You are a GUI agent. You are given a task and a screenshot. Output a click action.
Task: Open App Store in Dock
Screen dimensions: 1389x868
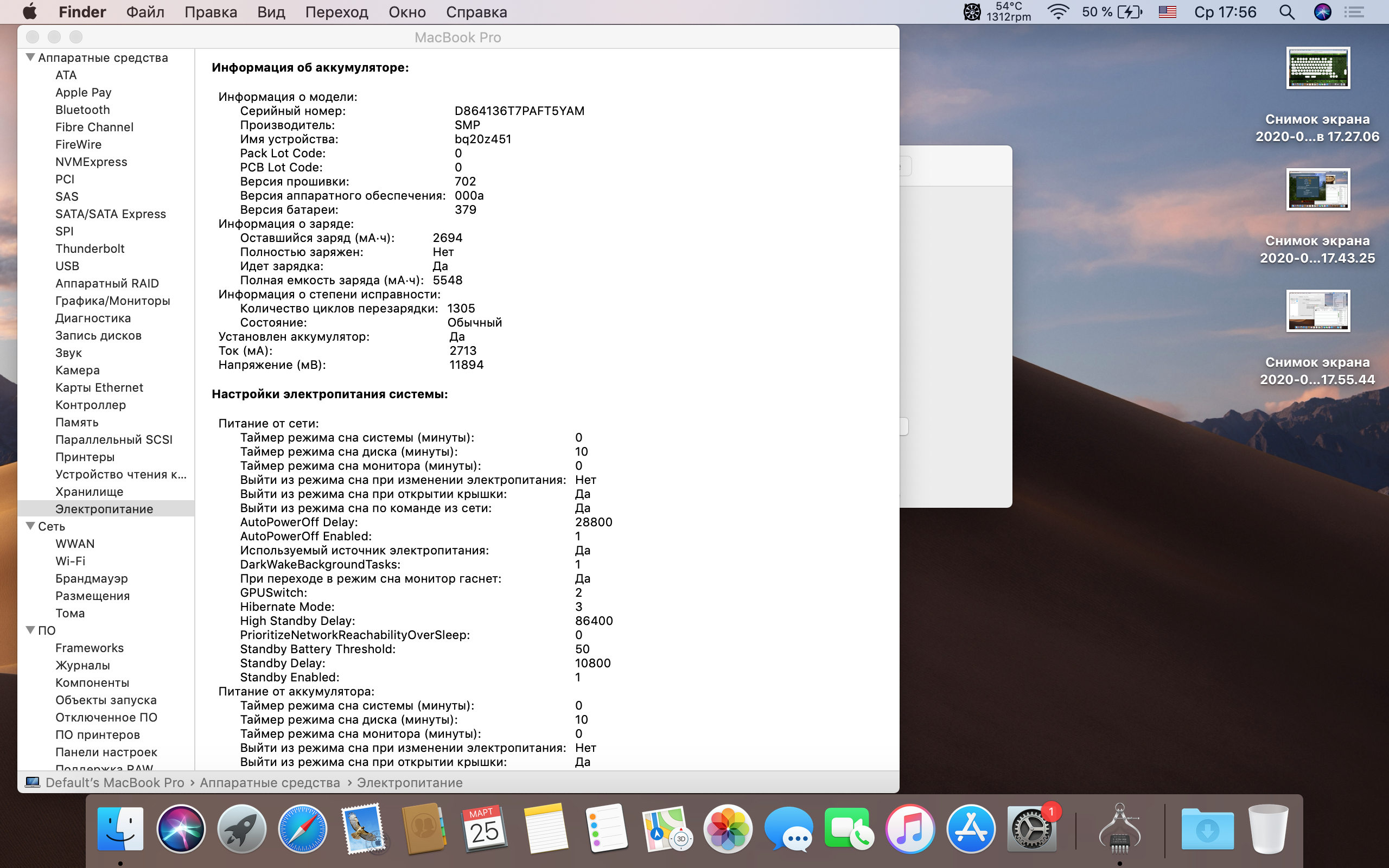pos(971,829)
